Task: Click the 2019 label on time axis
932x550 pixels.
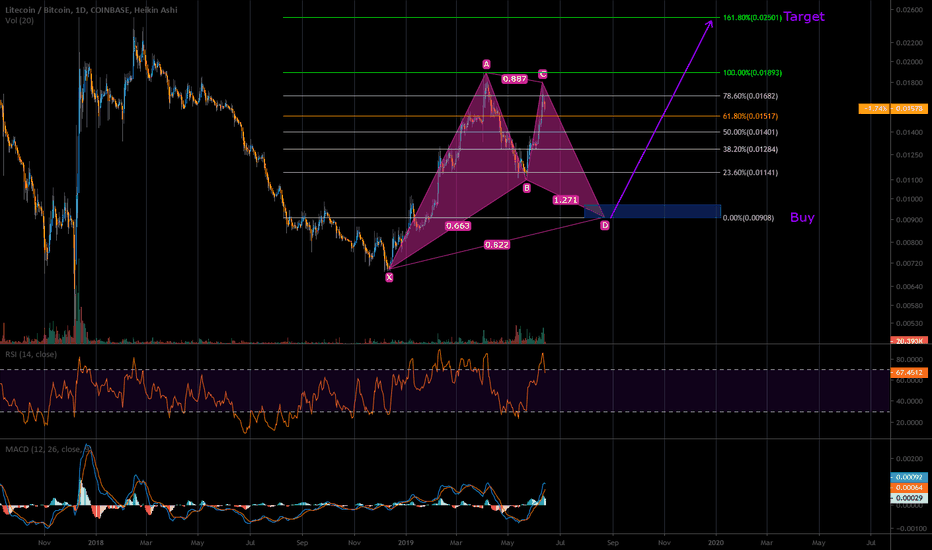Action: [406, 543]
